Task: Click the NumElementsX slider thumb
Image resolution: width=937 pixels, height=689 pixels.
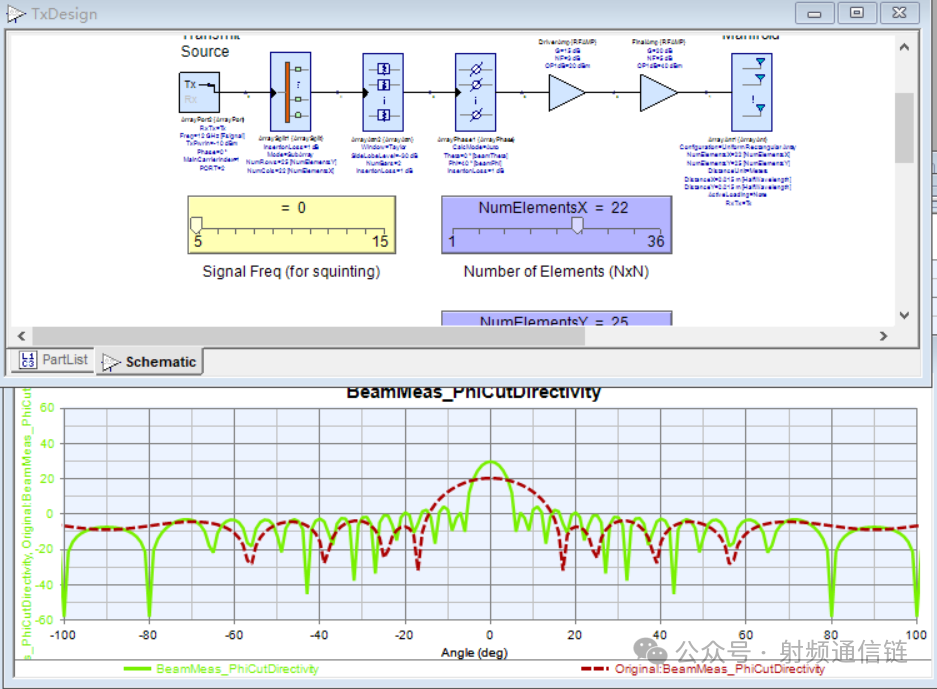Action: coord(577,225)
